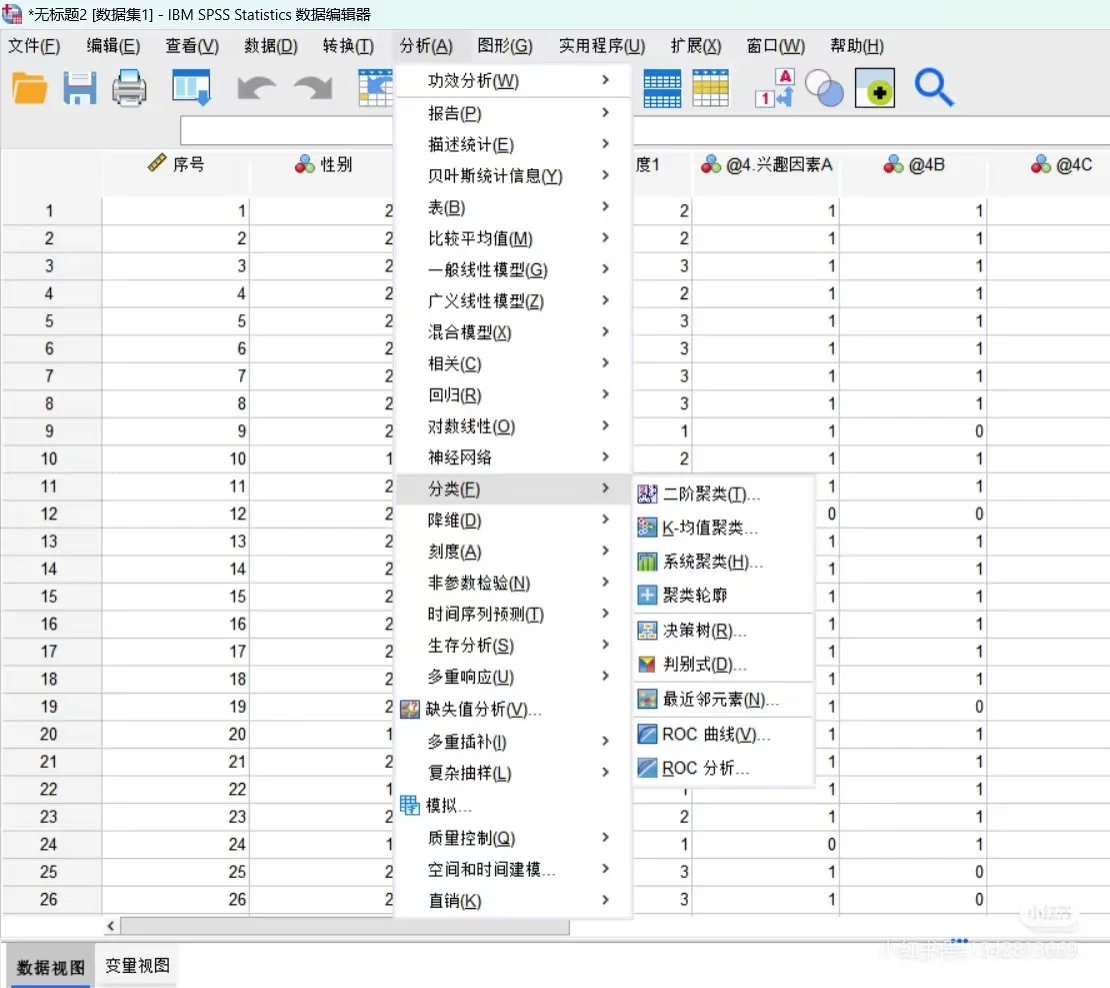Screen dimensions: 1110x988
Task: Expand the 报告(P) submenu
Action: 513,113
